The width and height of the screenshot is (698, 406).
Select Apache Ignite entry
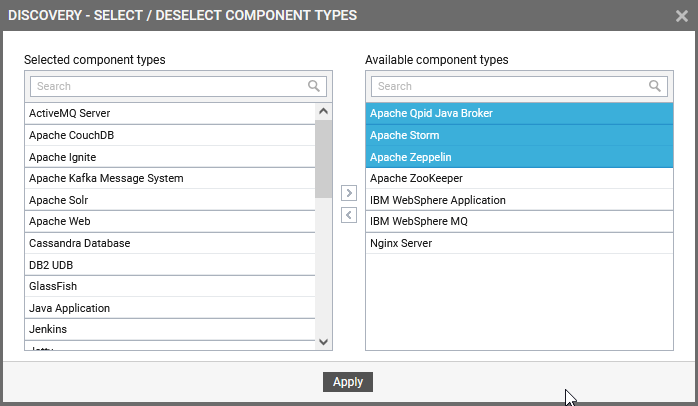[x=170, y=157]
